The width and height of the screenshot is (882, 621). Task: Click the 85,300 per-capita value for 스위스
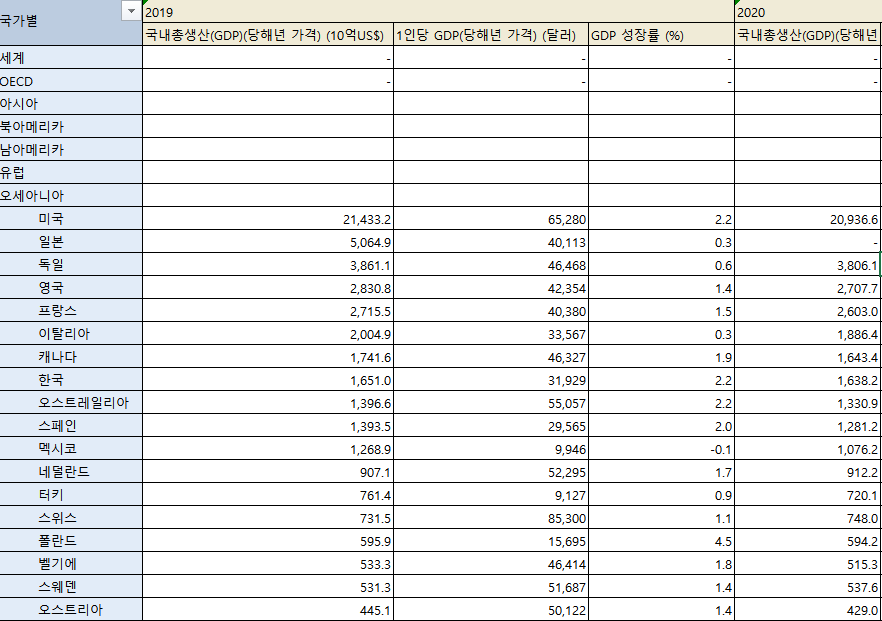tap(490, 519)
